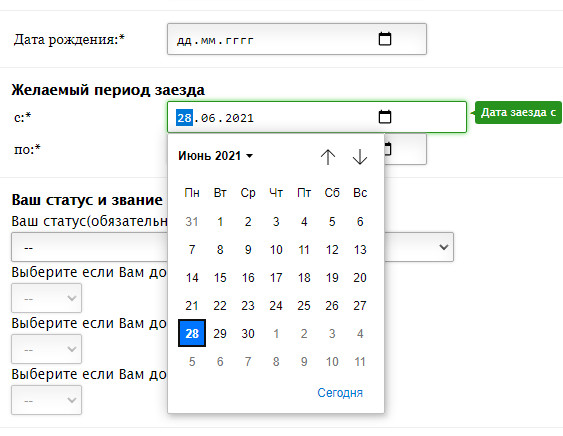The height and width of the screenshot is (436, 563).
Task: Select month 06 segment in date field
Action: pyautogui.click(x=209, y=118)
